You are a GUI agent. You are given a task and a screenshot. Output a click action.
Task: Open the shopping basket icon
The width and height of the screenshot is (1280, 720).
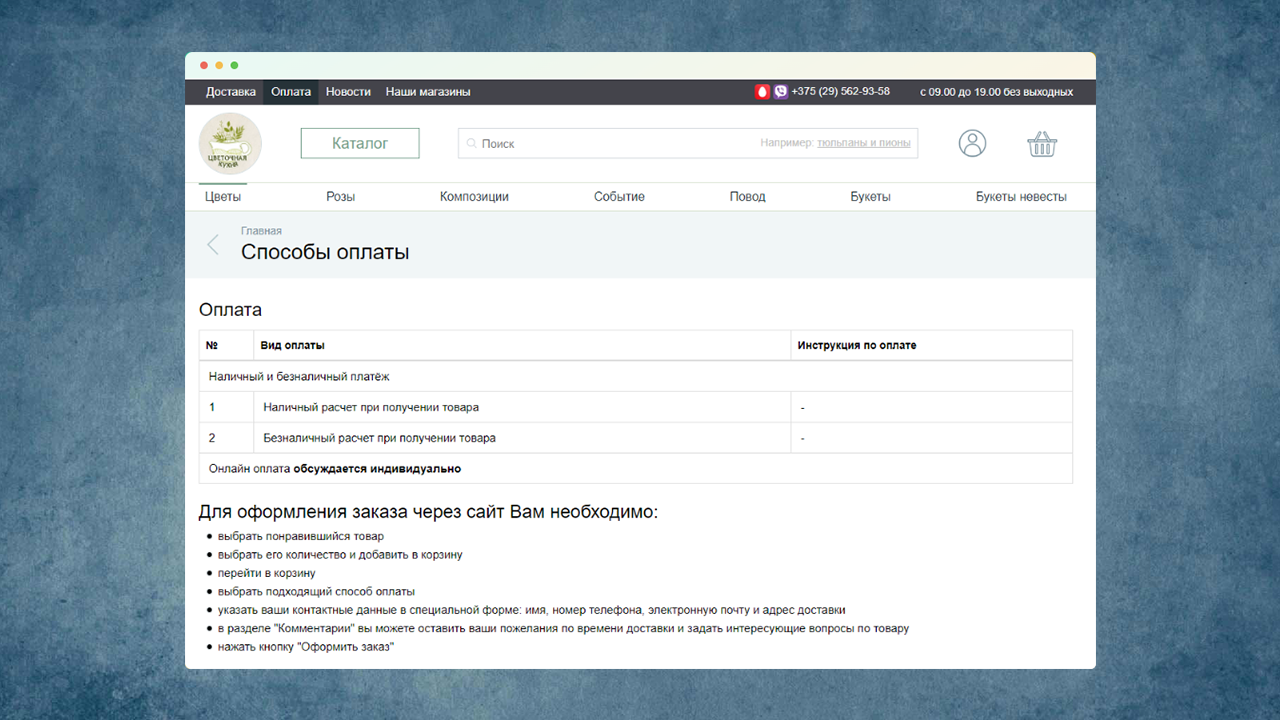[x=1042, y=144]
